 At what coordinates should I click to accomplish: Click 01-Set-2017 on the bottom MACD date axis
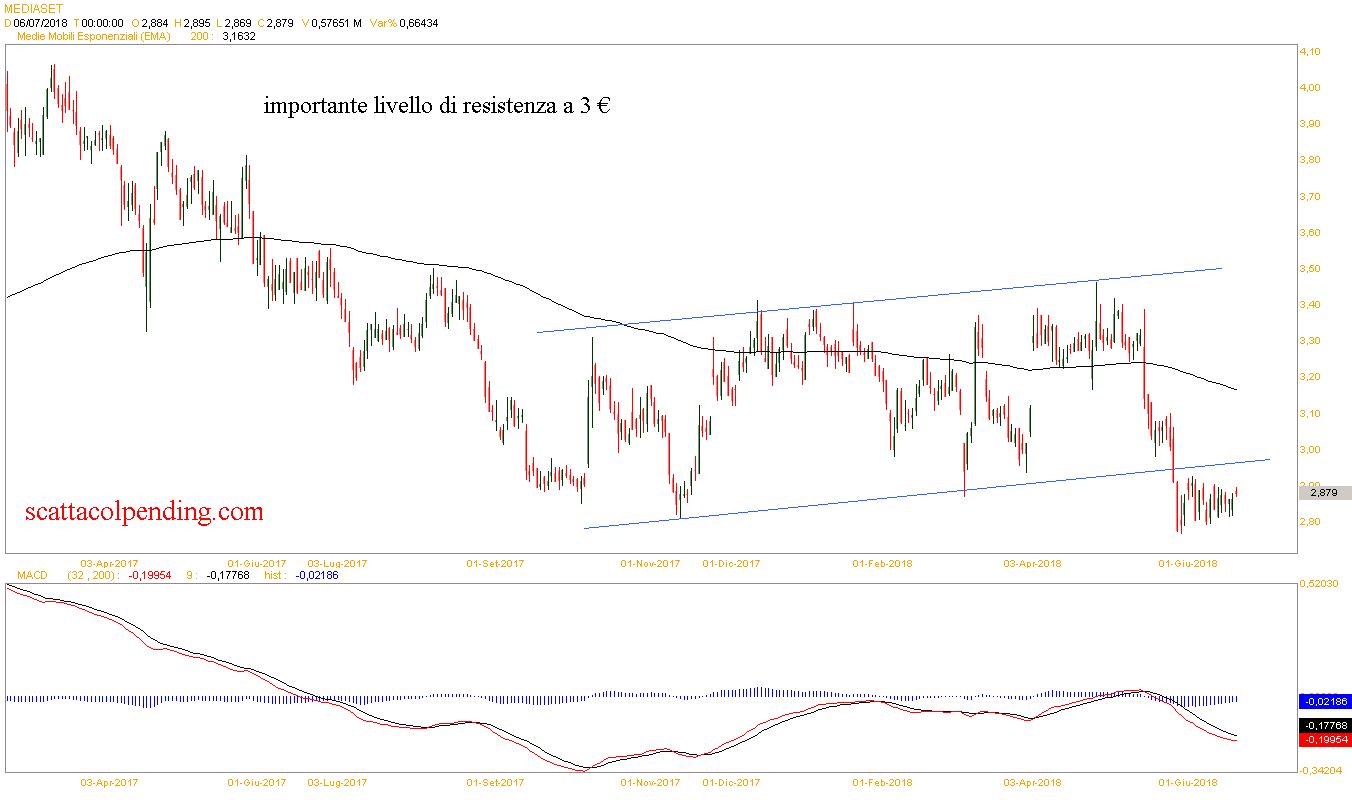click(x=495, y=782)
